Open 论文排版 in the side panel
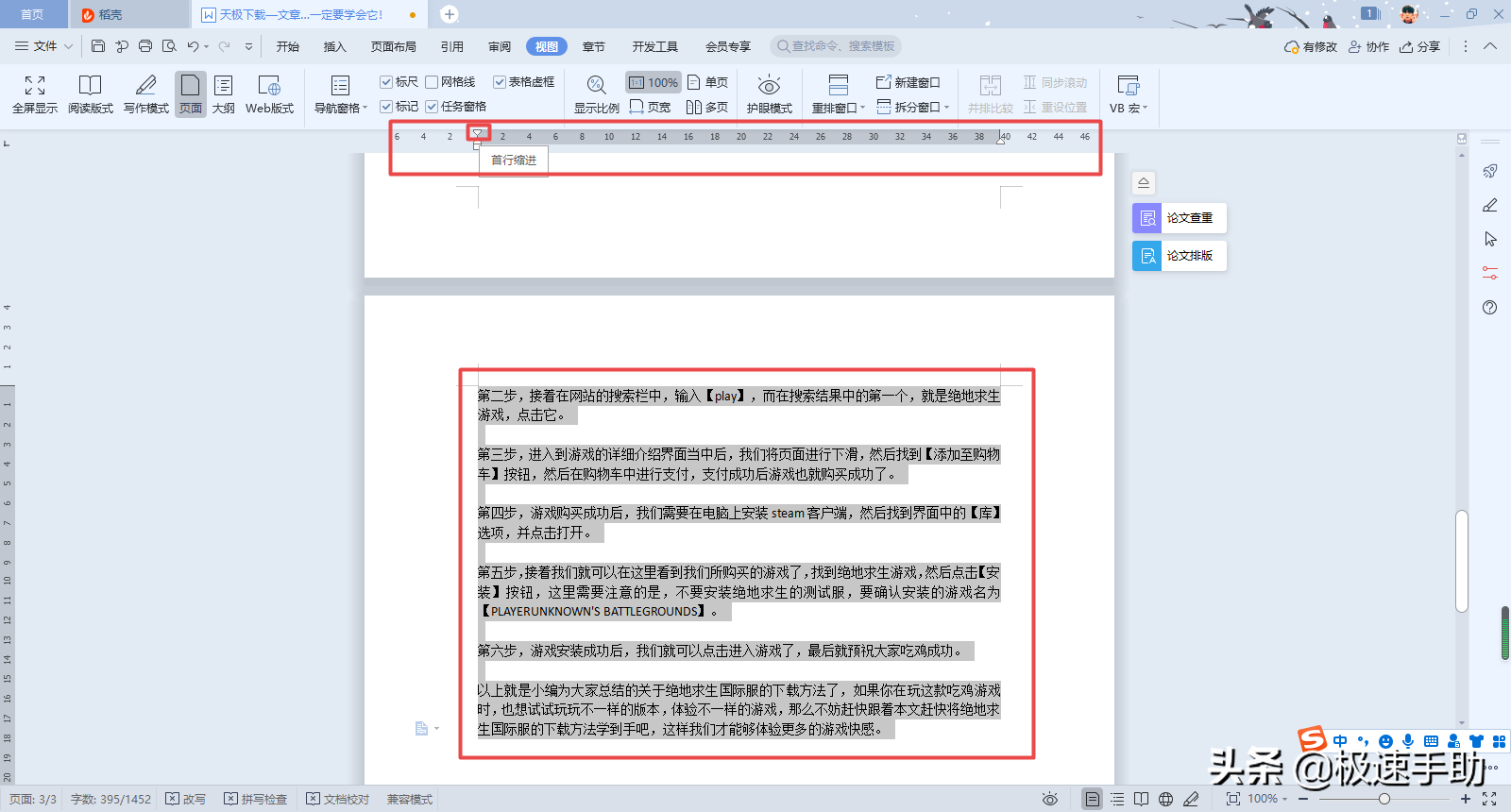 [x=1179, y=255]
